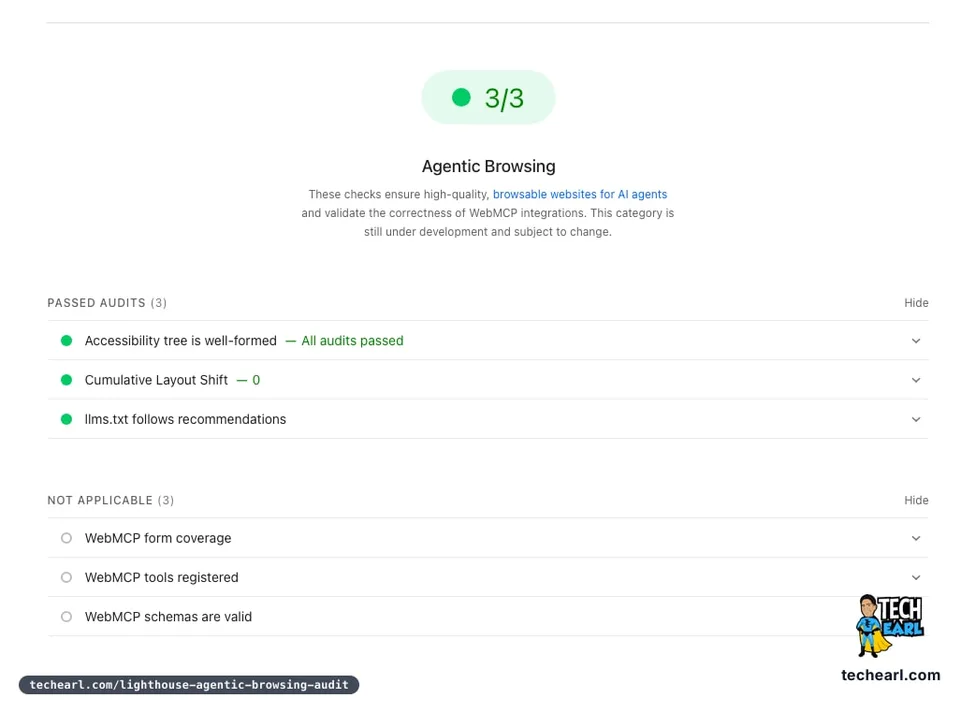Screen dimensions: 976x712
Task: Click the NOT APPLICABLE (3) heading
Action: coord(111,500)
